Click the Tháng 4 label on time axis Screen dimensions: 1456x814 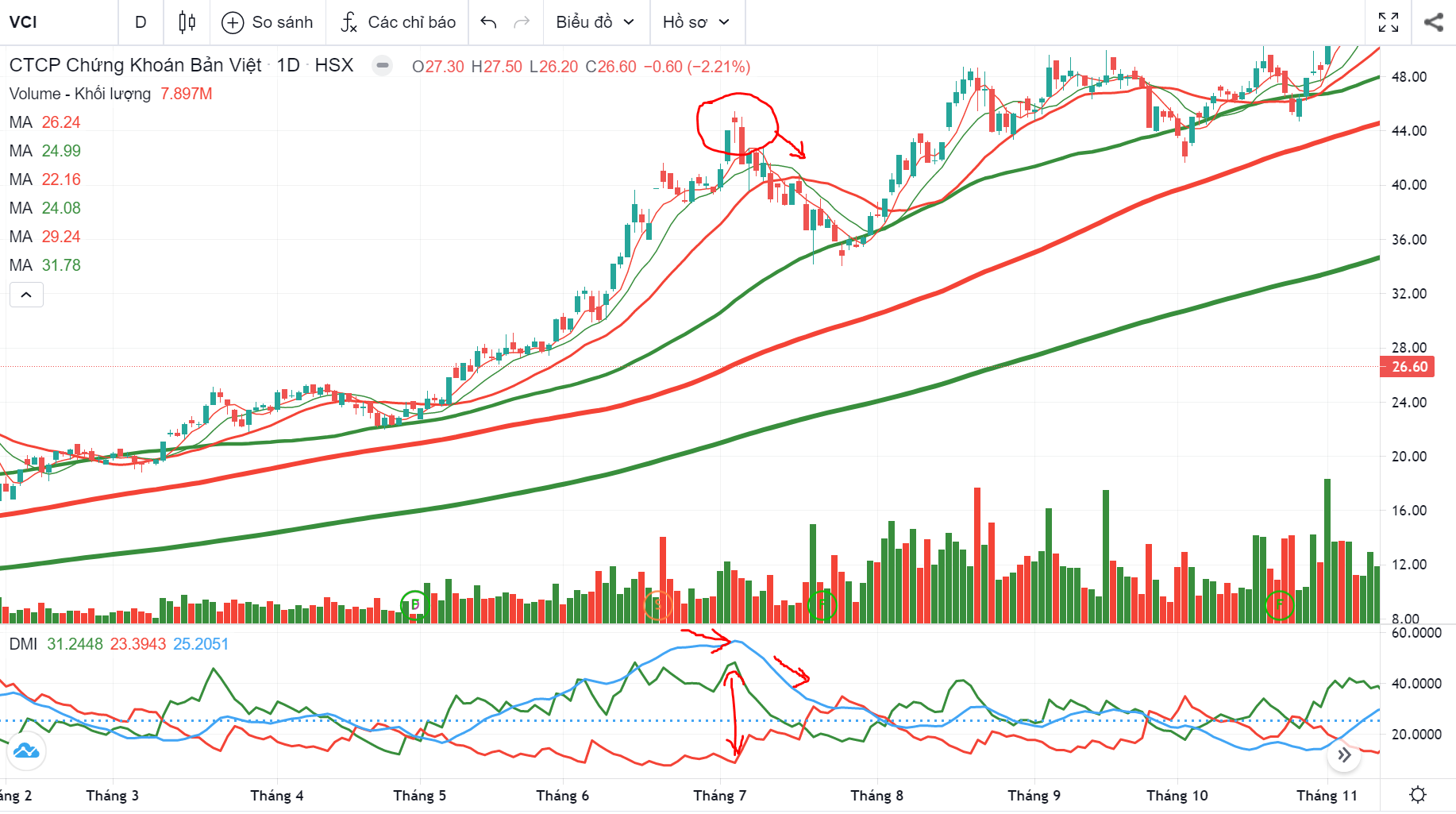pos(276,796)
